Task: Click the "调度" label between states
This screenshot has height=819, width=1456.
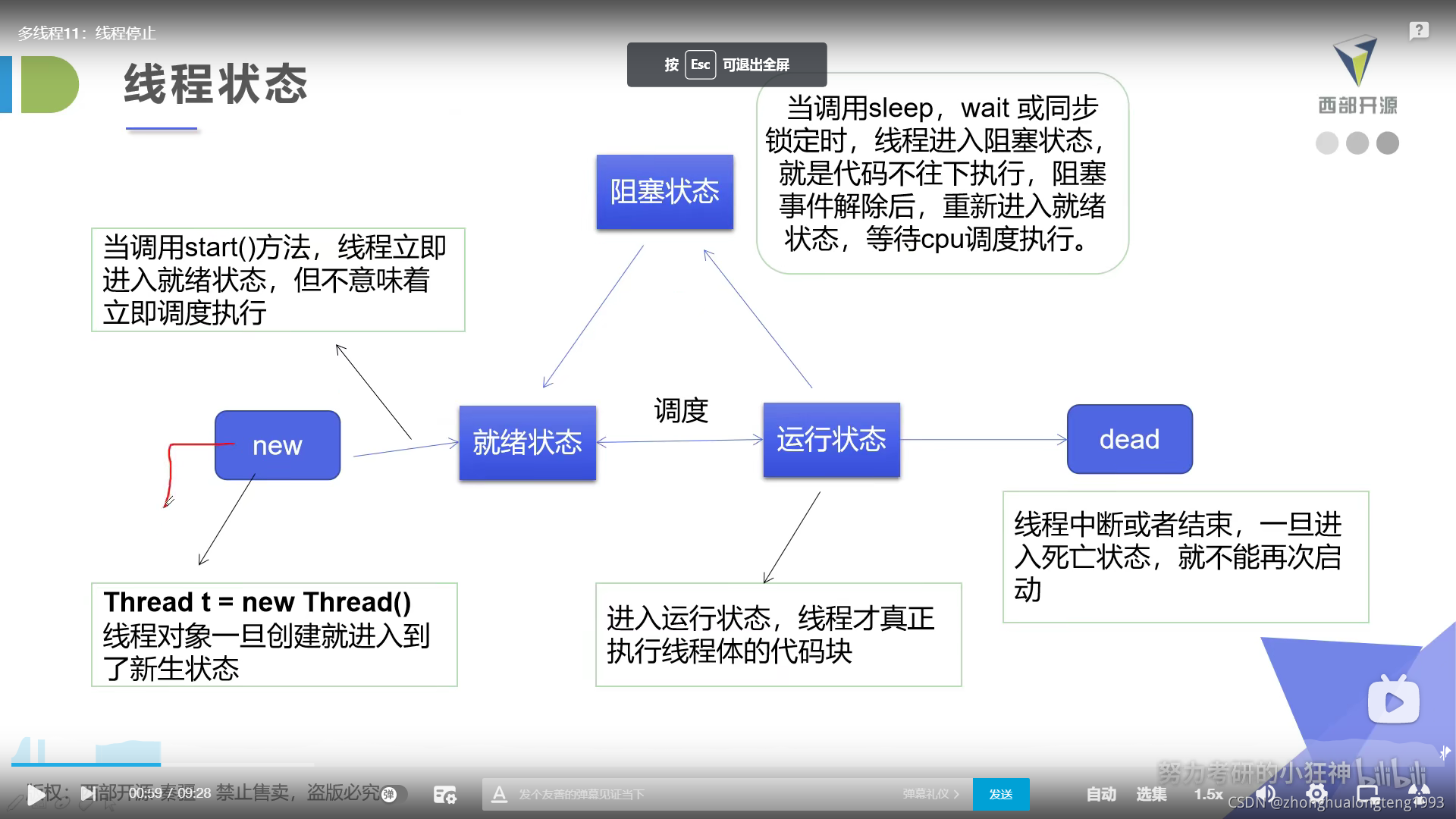Action: 681,410
